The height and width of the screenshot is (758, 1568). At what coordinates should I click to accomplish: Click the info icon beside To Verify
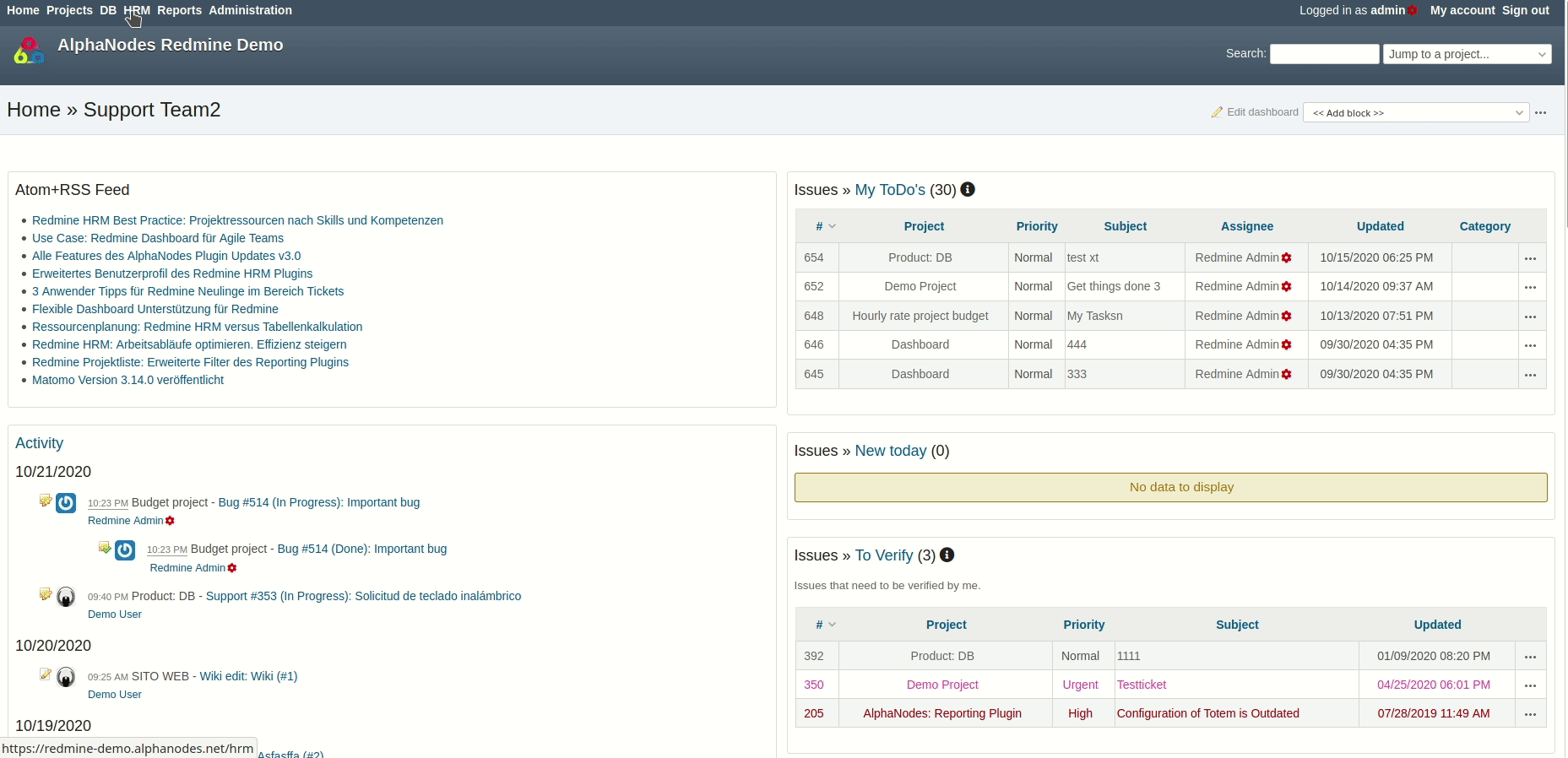[x=947, y=555]
